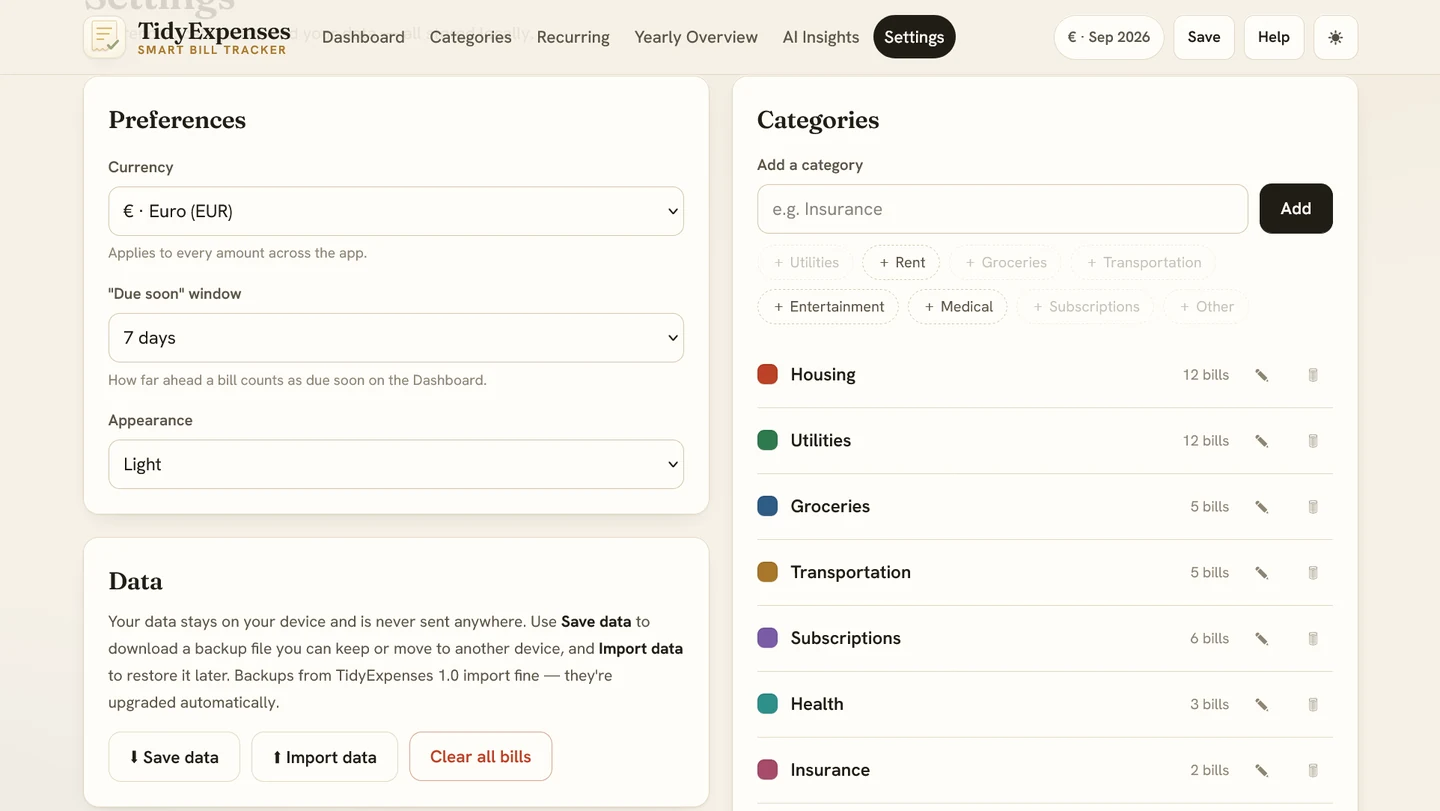Toggle the light/dark theme sun icon
Screen dimensions: 1440x811
point(1336,37)
